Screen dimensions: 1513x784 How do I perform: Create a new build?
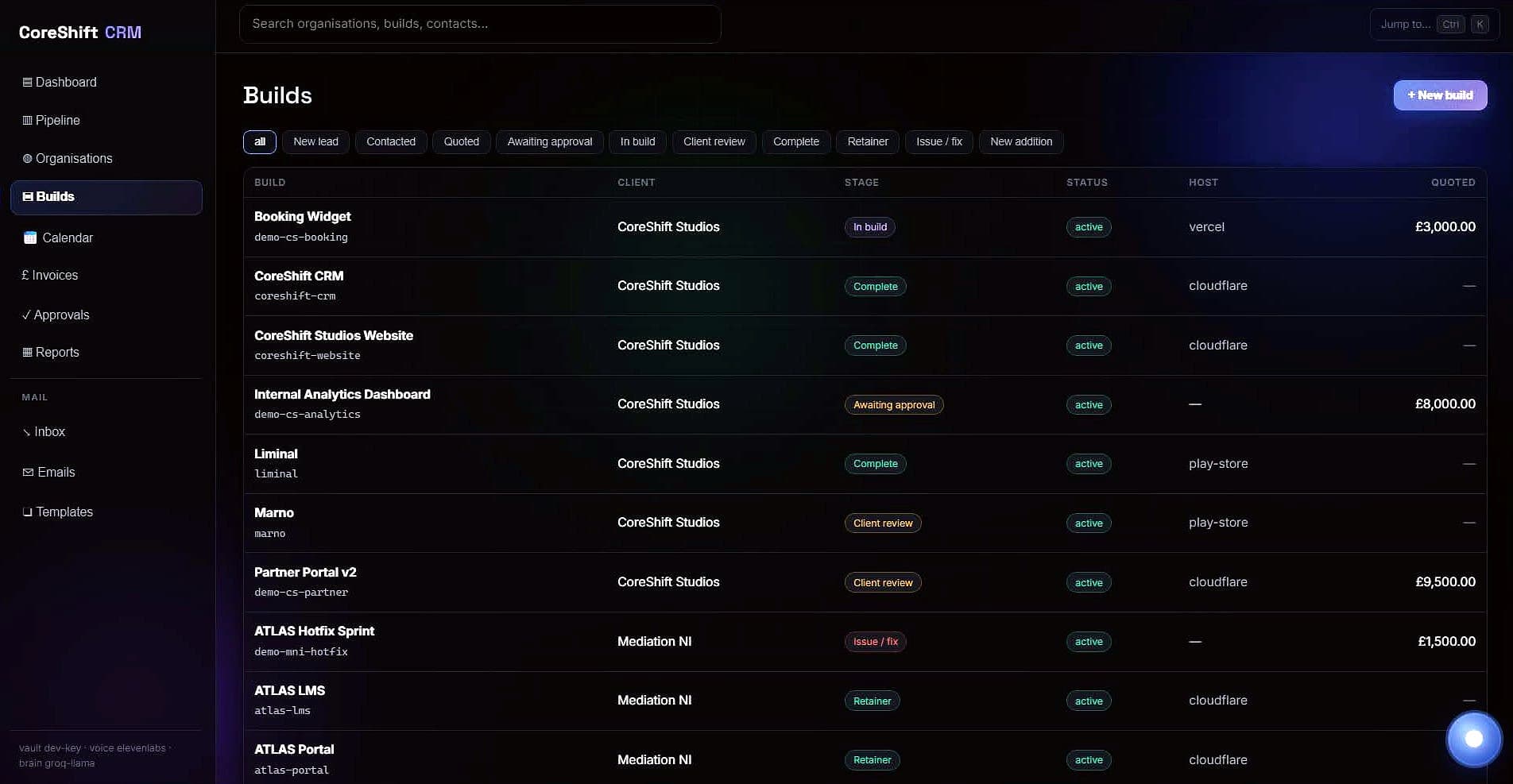(x=1440, y=95)
